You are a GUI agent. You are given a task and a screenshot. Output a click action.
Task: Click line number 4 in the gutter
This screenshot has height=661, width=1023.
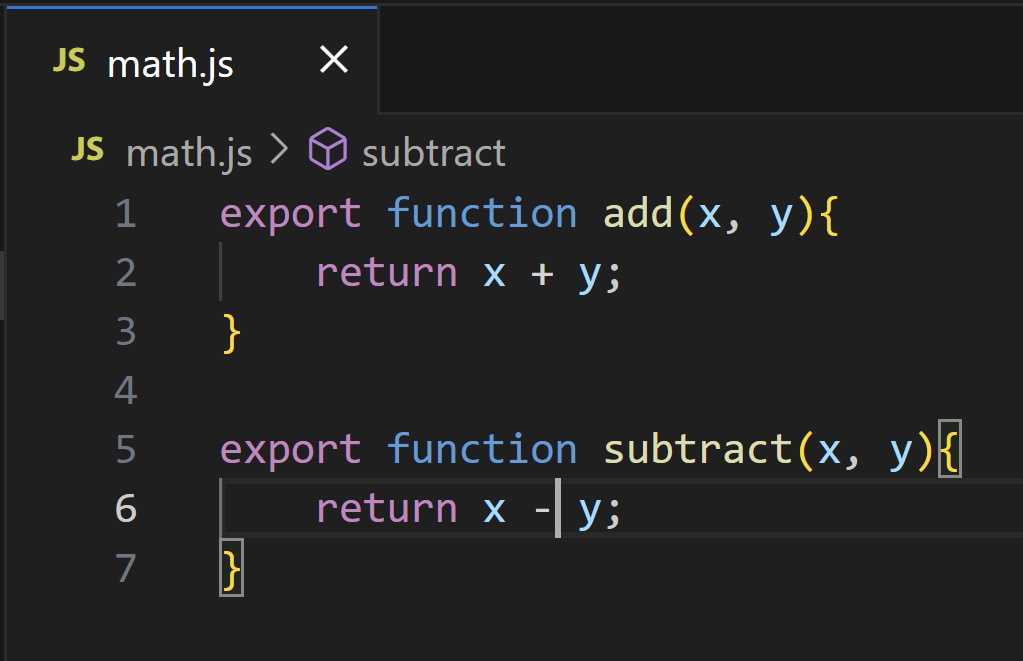tap(126, 390)
